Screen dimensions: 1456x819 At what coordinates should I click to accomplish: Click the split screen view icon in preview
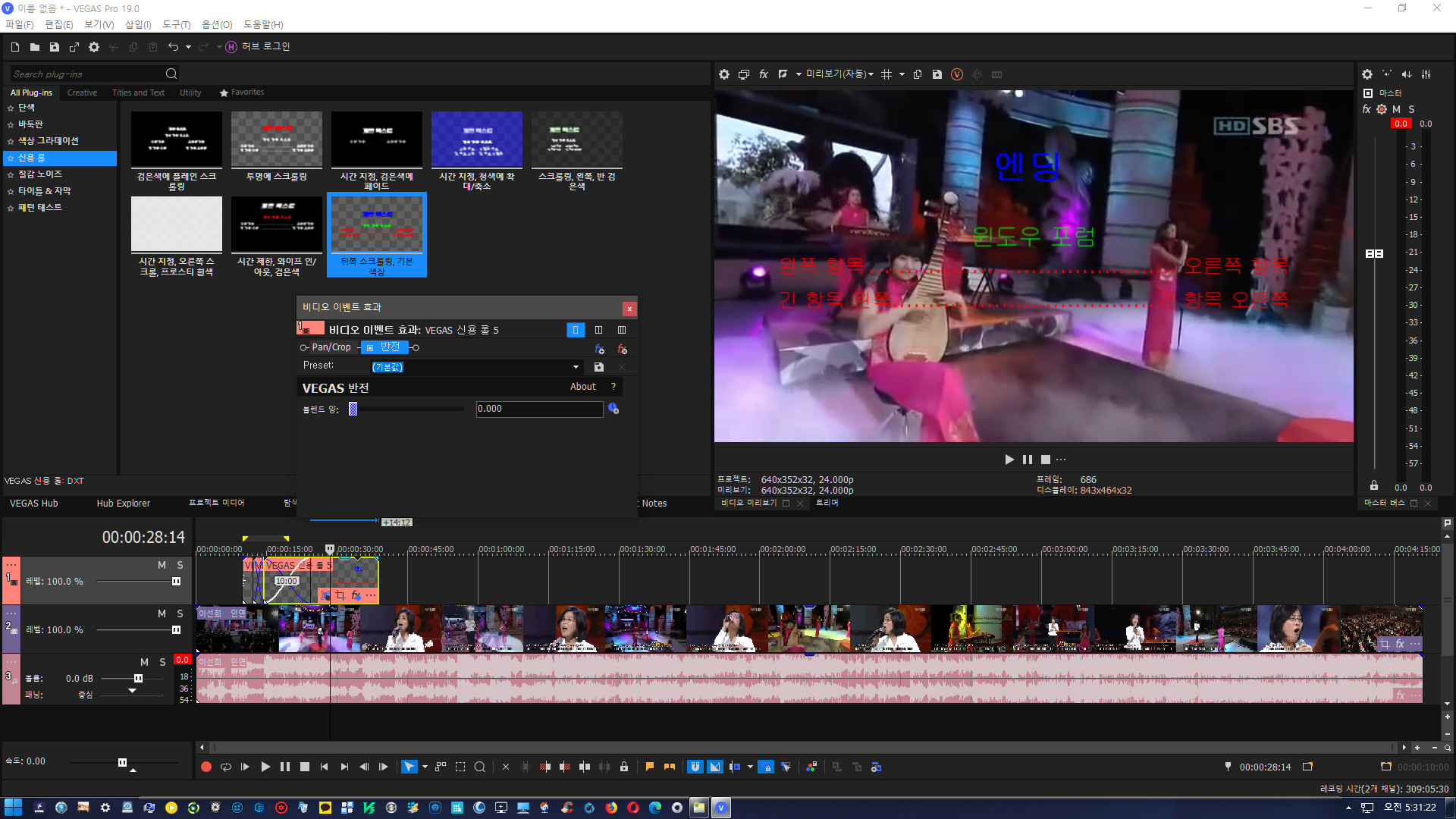(783, 74)
